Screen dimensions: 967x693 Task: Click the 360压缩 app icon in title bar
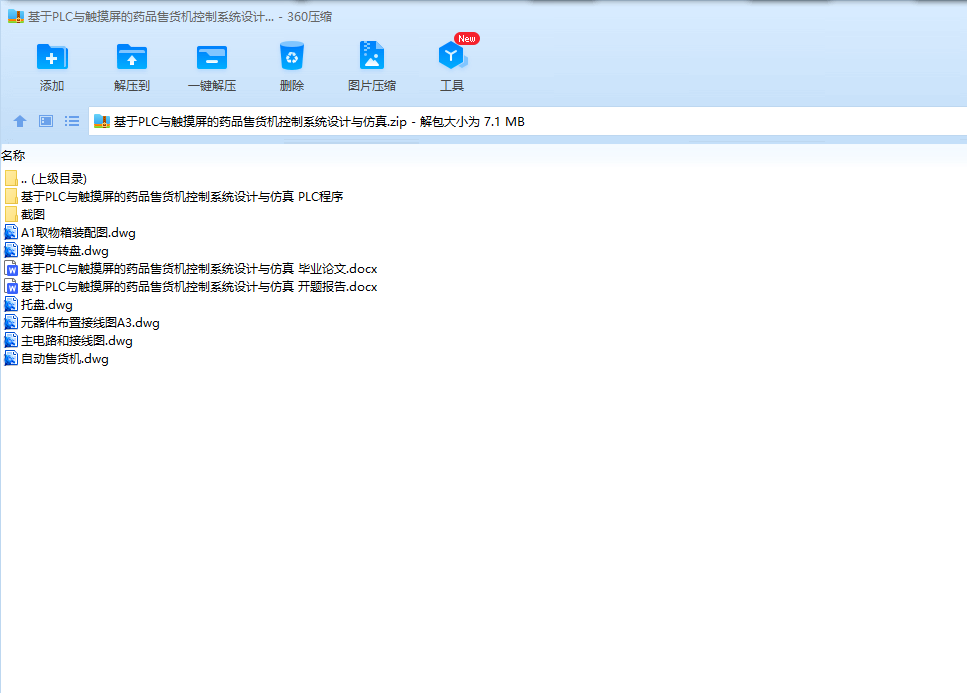16,17
